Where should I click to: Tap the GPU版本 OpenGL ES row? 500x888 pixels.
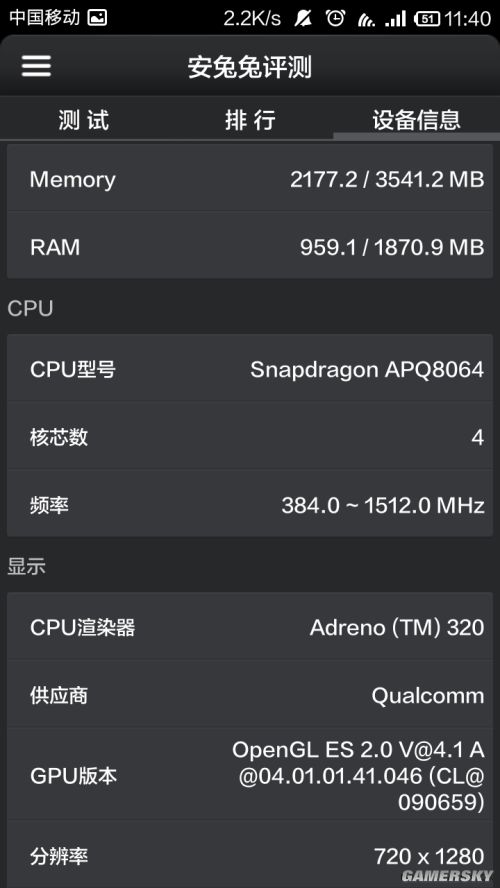pyautogui.click(x=250, y=774)
